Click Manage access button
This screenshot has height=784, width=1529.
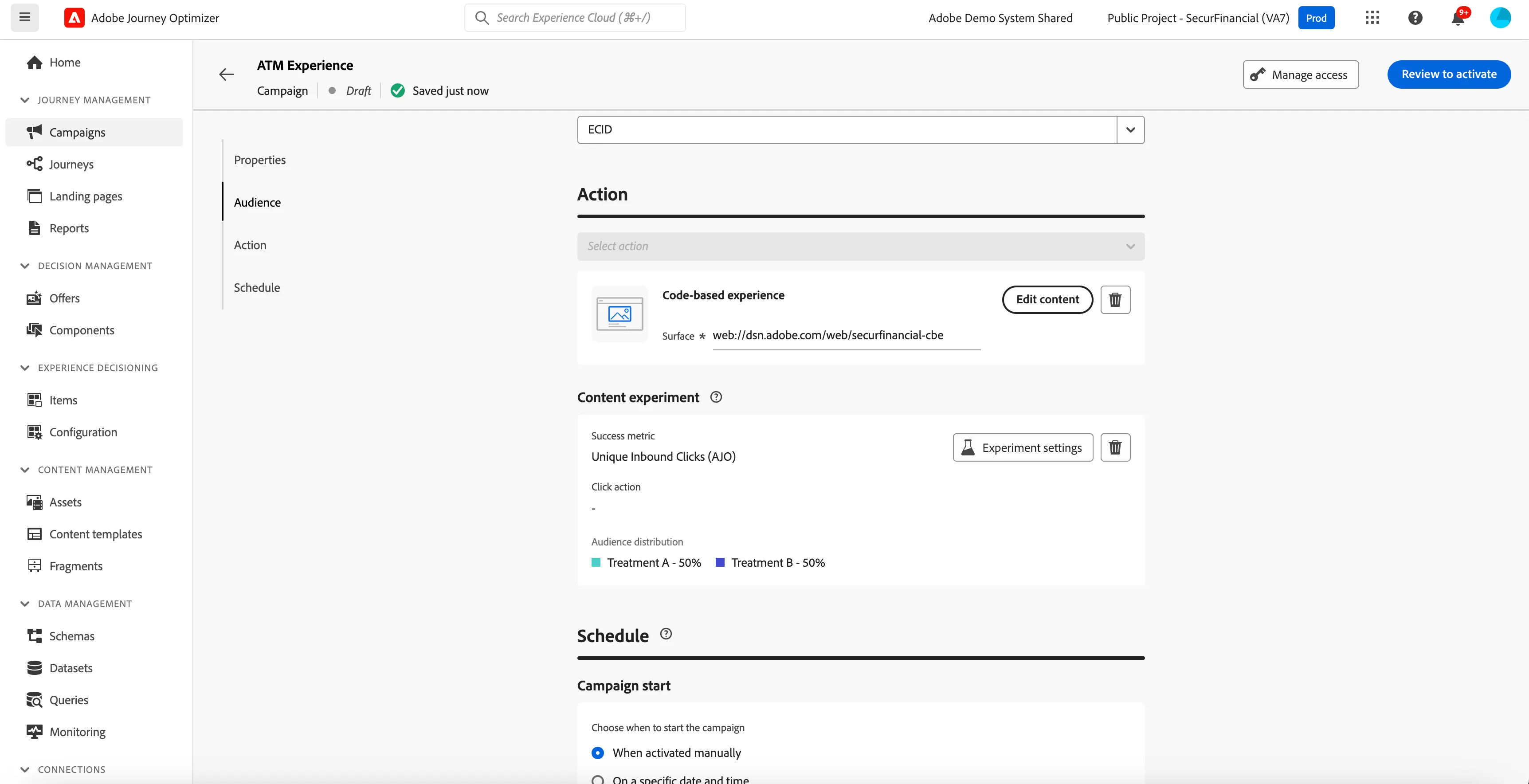pyautogui.click(x=1301, y=75)
